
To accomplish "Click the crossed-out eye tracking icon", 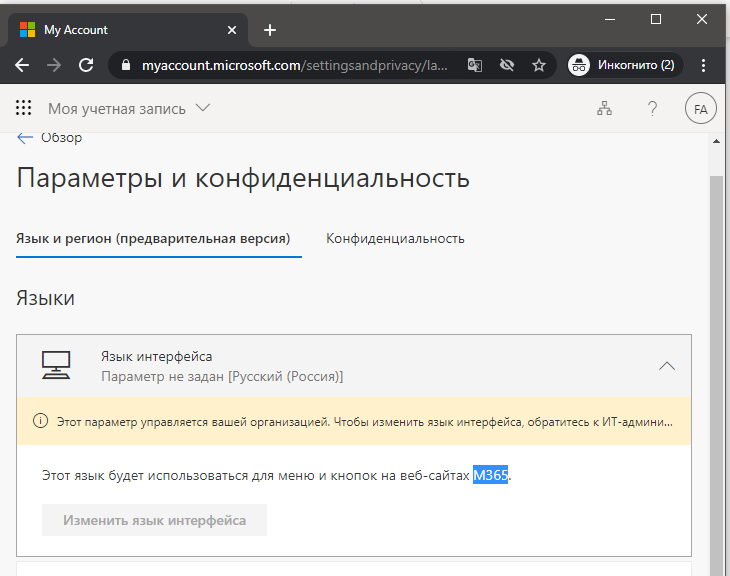I will point(507,65).
